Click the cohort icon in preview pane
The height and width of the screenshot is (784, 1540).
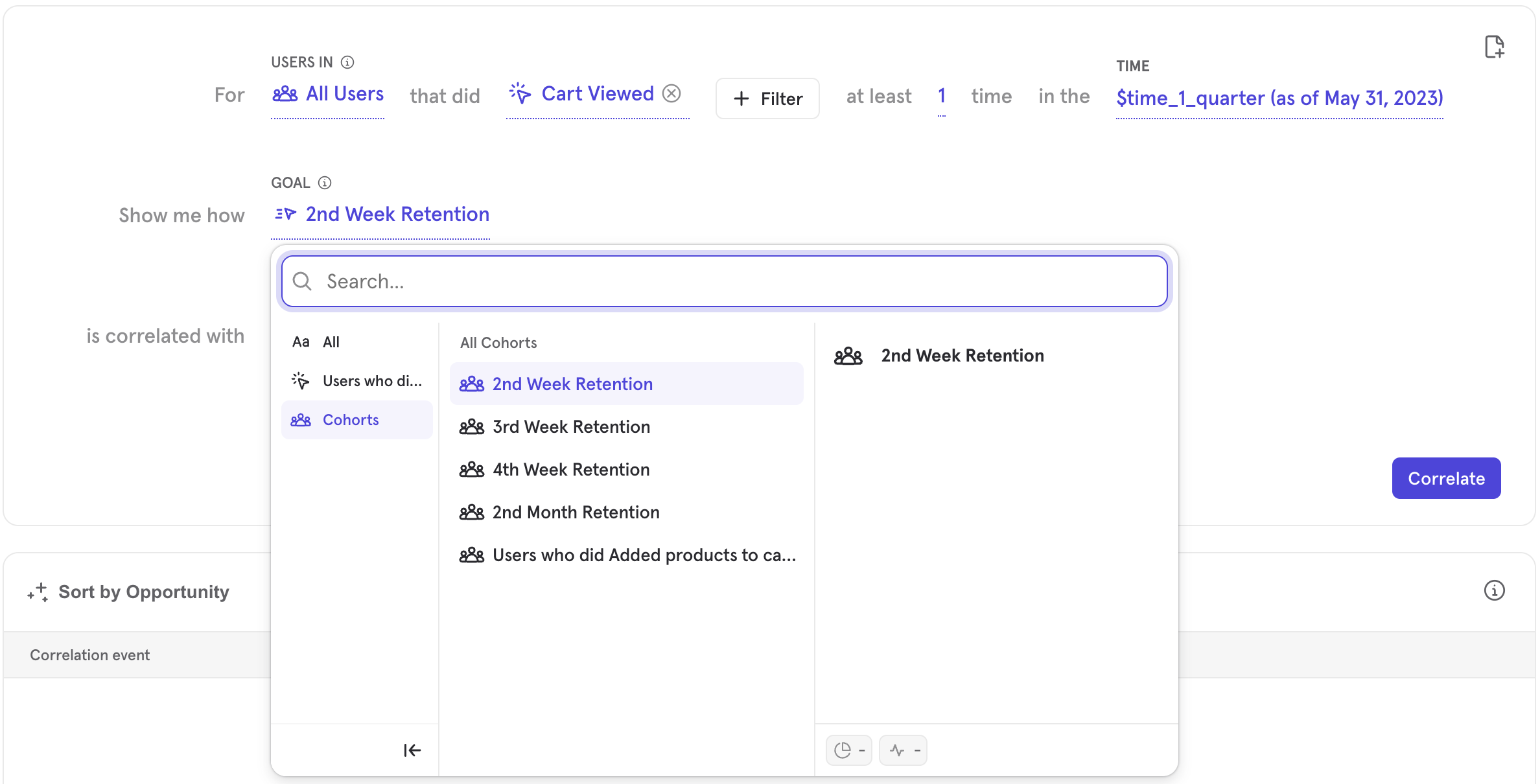pyautogui.click(x=848, y=356)
